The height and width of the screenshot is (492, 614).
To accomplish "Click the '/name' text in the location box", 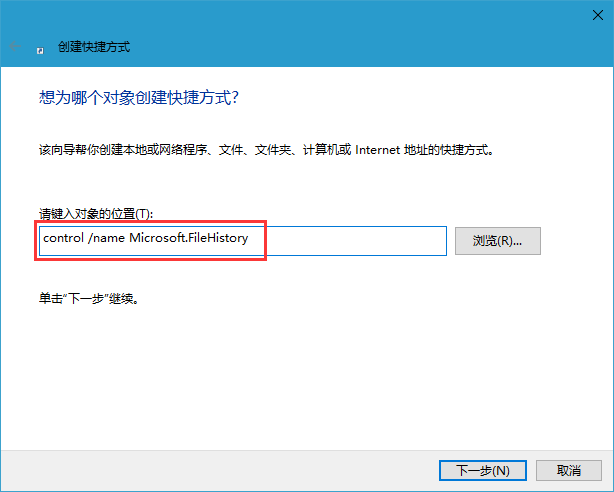I will click(108, 239).
